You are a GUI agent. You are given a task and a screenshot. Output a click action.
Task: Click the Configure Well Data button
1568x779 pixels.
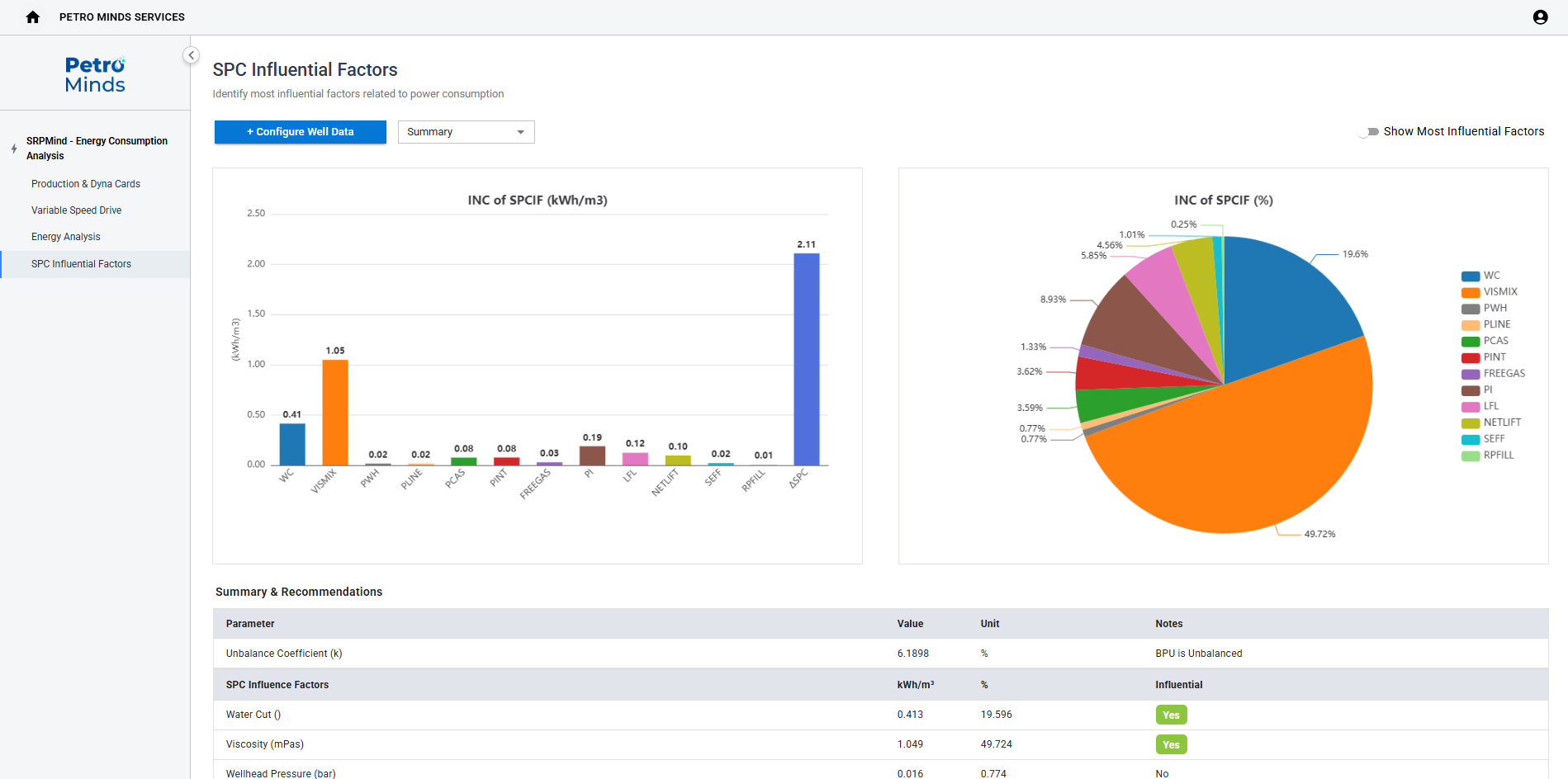pyautogui.click(x=301, y=132)
